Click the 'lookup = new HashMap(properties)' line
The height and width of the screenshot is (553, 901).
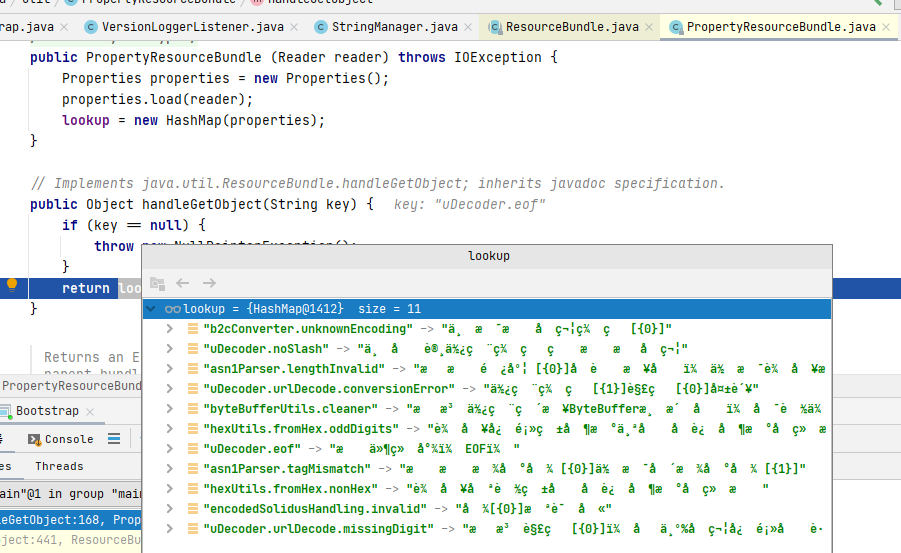[194, 120]
